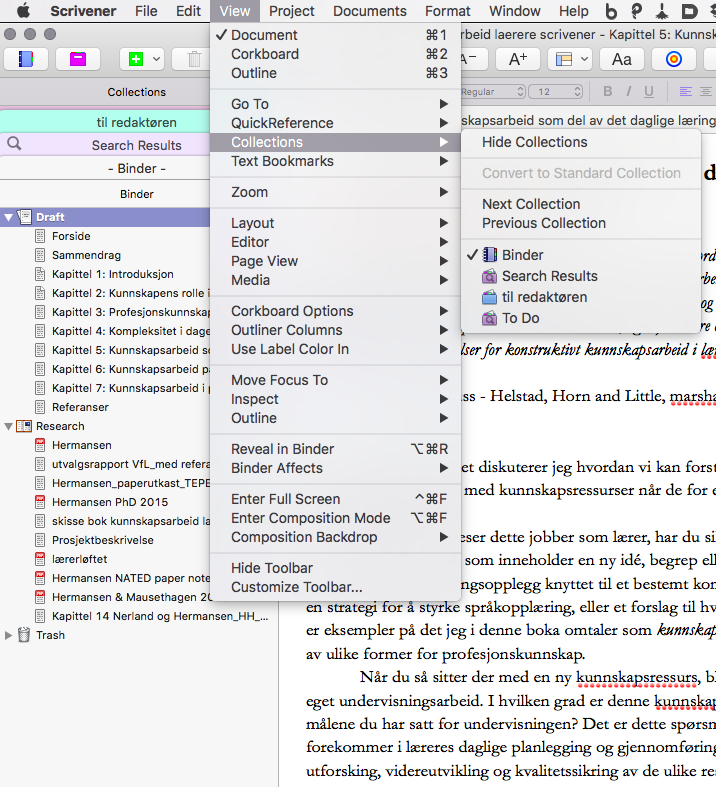The width and height of the screenshot is (716, 787).
Task: Open the project targets bullseye icon
Action: (674, 59)
